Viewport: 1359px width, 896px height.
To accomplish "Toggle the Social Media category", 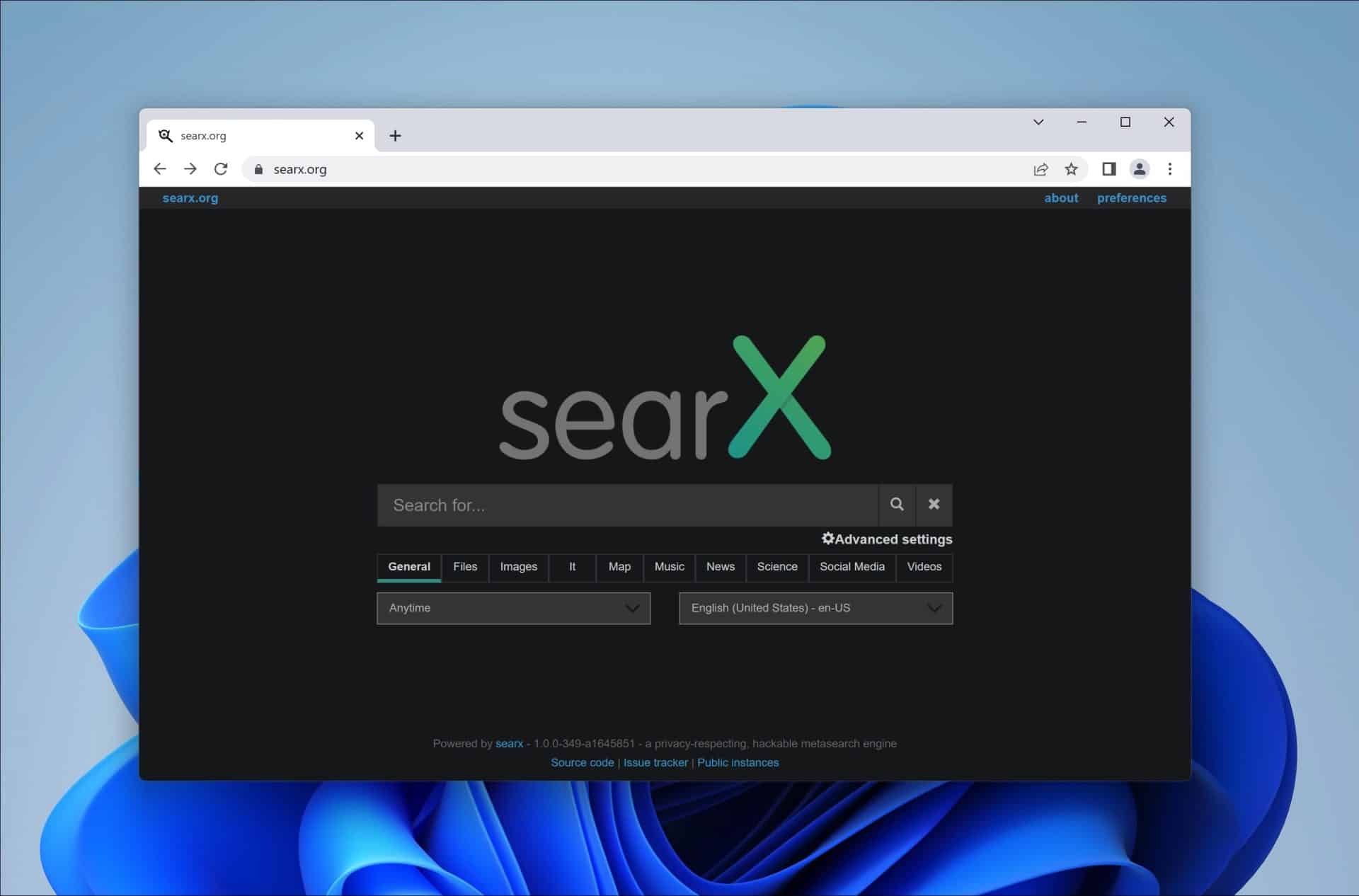I will click(x=851, y=567).
